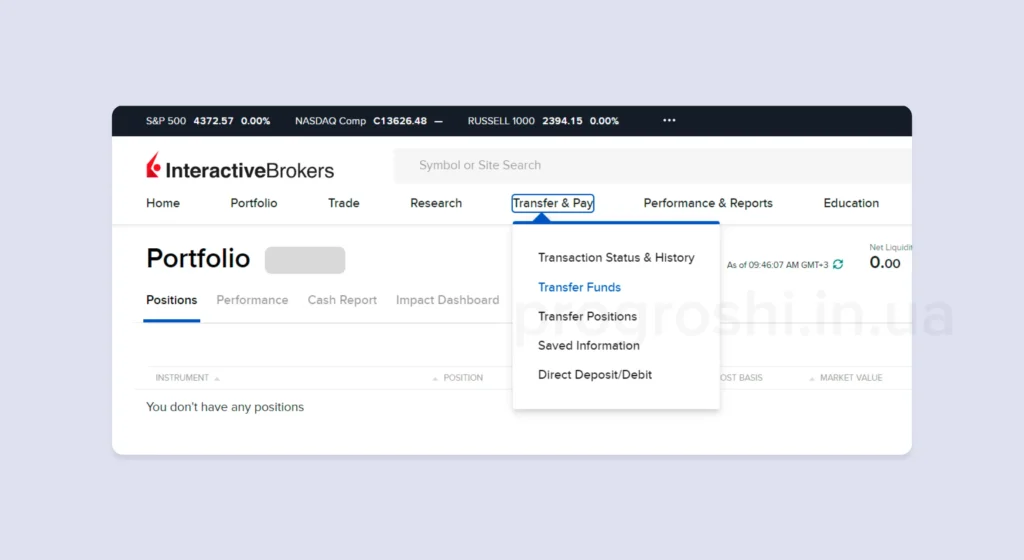Select the NASDAQ Comp ticker item
The height and width of the screenshot is (560, 1024).
(368, 121)
